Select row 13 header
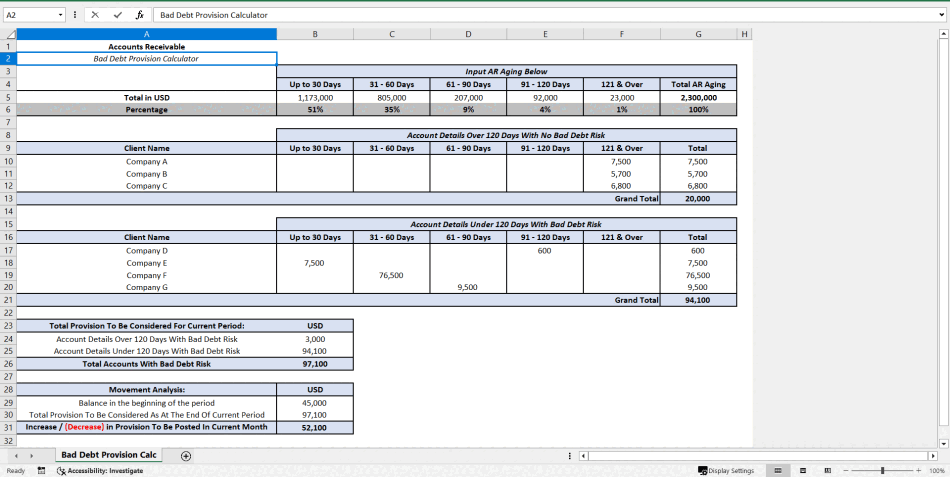This screenshot has height=478, width=950. point(8,199)
